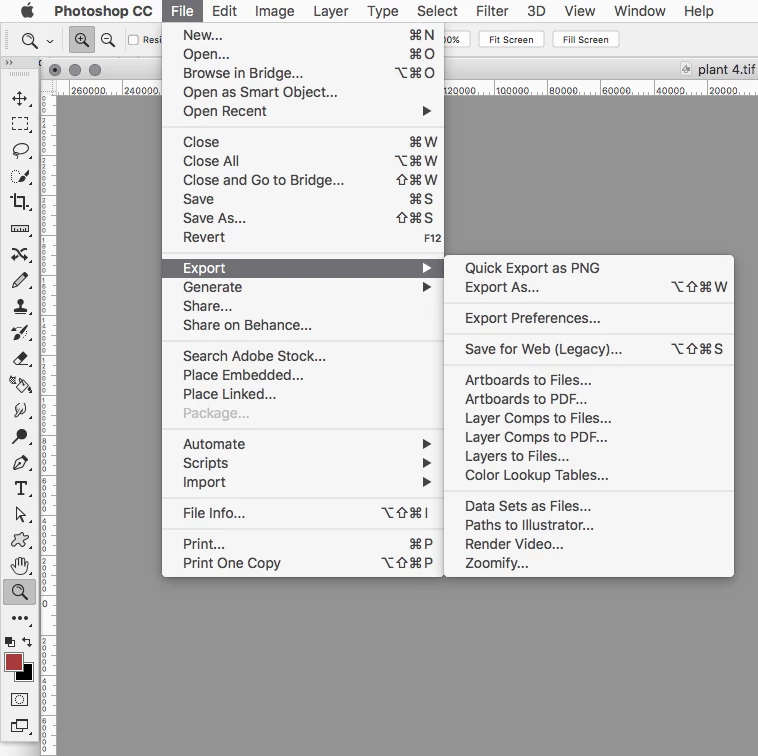Viewport: 758px width, 756px height.
Task: Open the Edit Toolbar three-dots menu
Action: (20, 618)
